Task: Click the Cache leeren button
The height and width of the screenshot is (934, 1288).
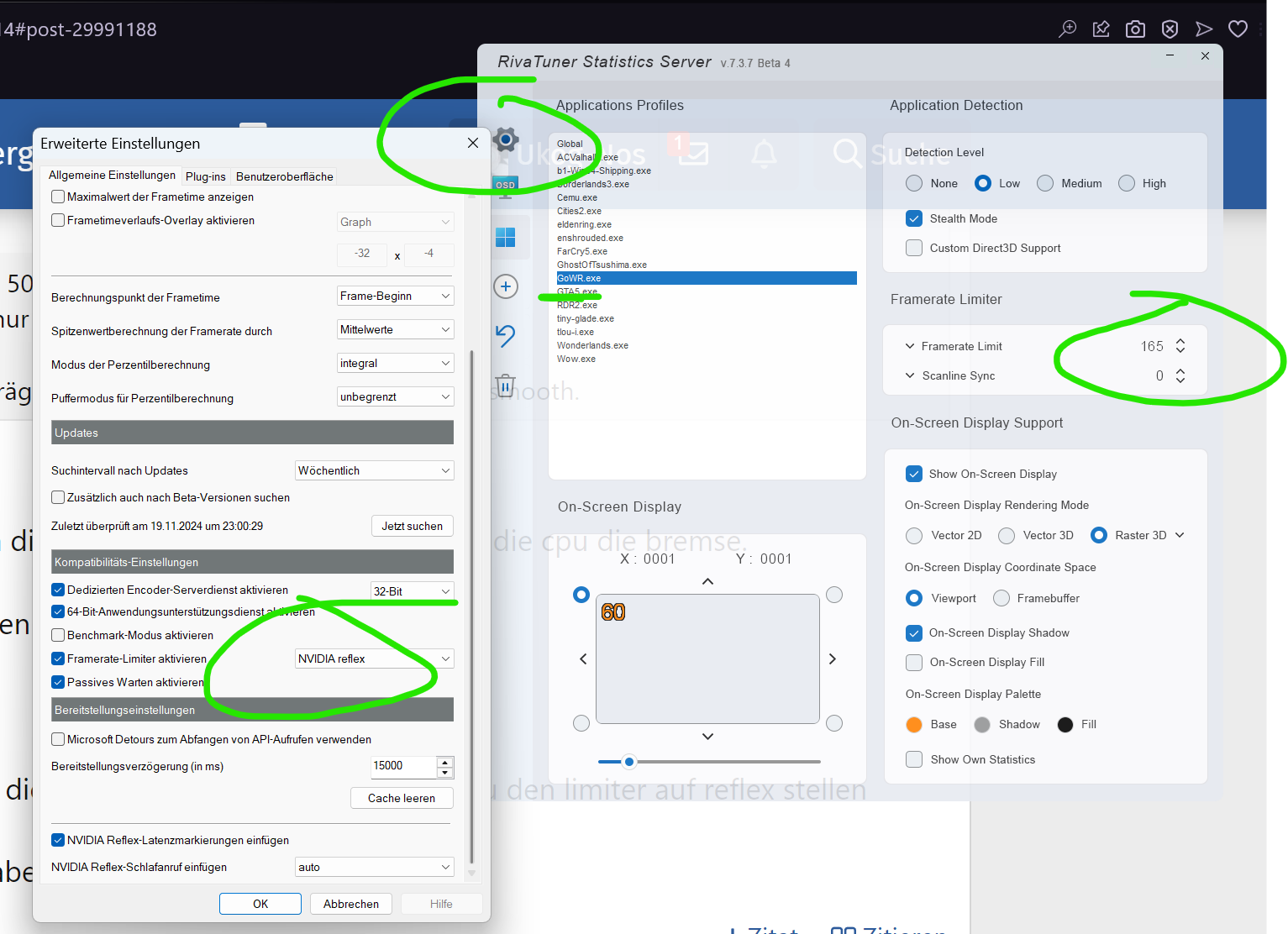Action: coord(402,798)
